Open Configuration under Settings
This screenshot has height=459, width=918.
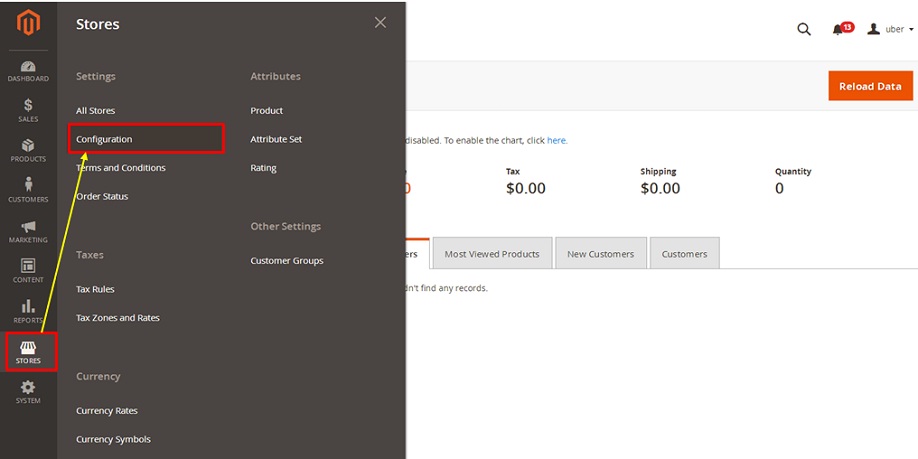click(x=104, y=139)
